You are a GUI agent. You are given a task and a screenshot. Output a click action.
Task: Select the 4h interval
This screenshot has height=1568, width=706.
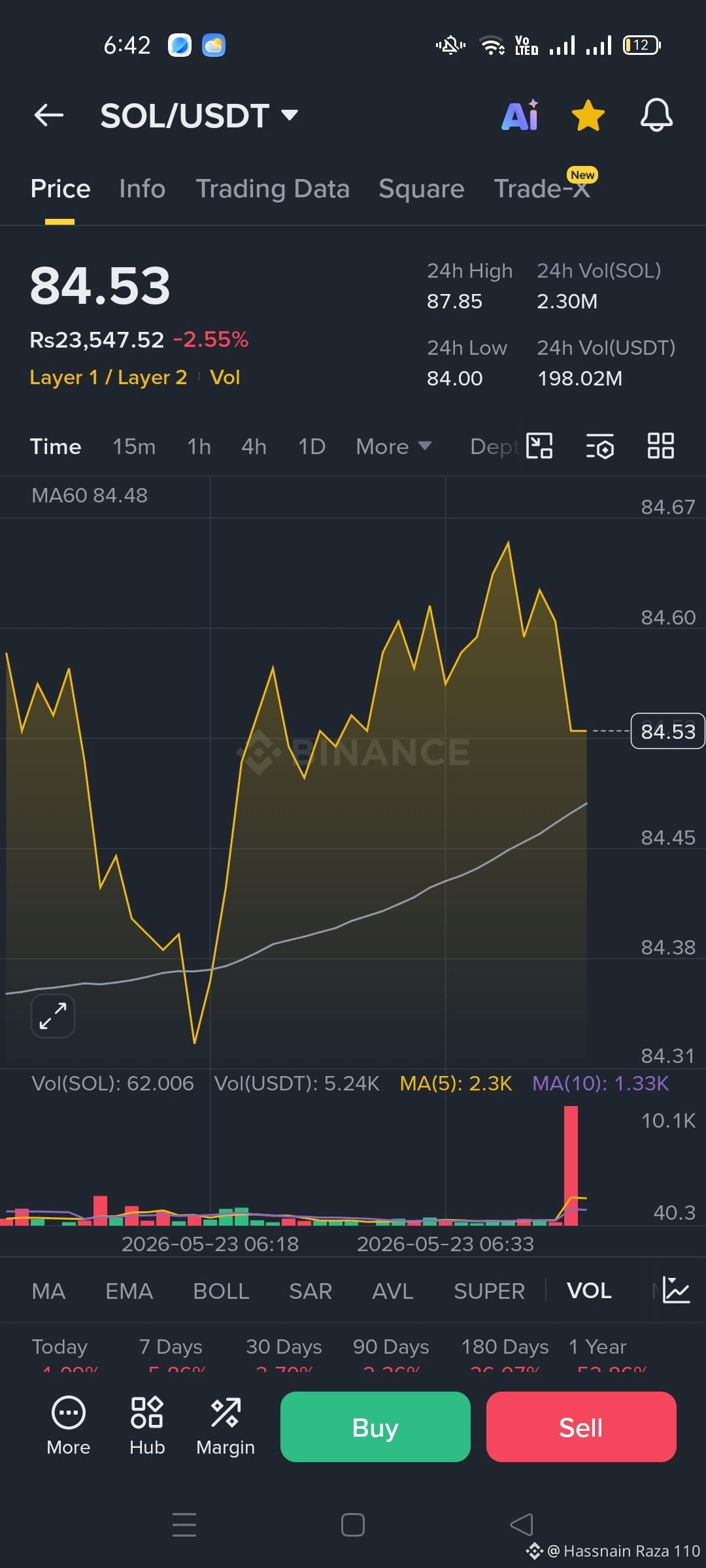[x=254, y=447]
